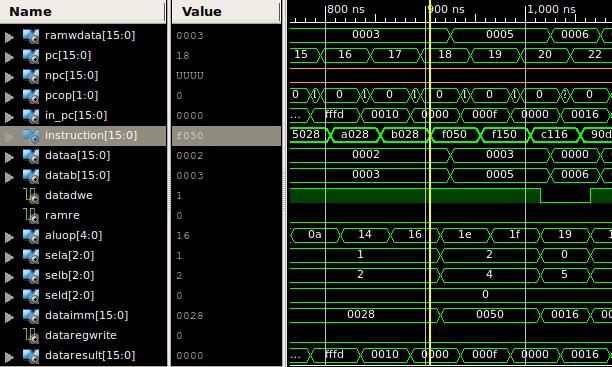Expand the datab[15:0] signal bus
Image resolution: width=612 pixels, height=367 pixels.
point(9,177)
